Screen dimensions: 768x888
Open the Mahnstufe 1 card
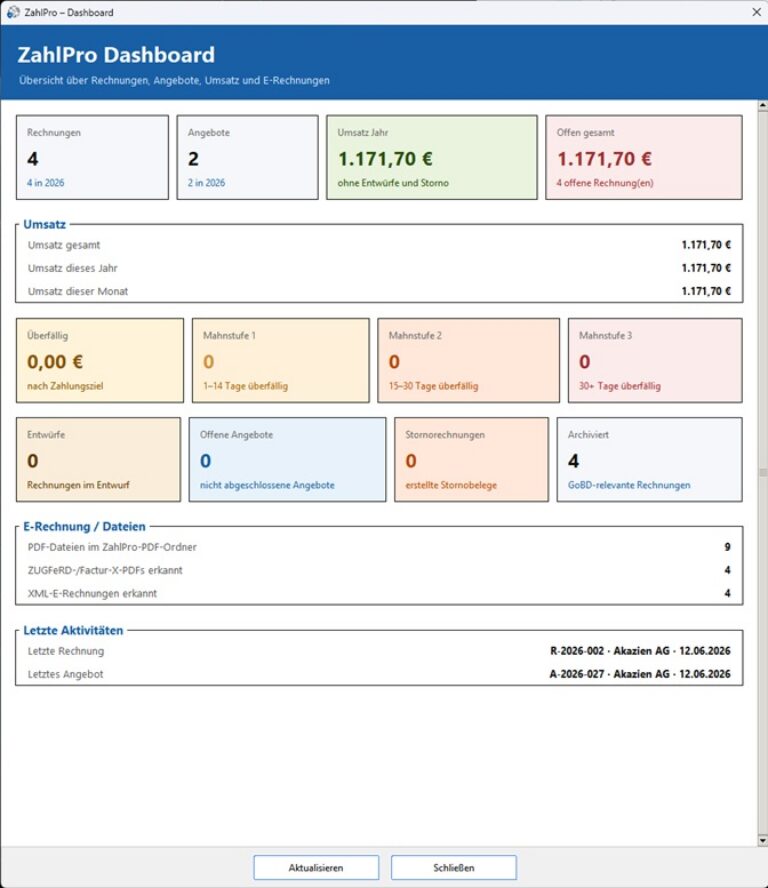pyautogui.click(x=280, y=360)
